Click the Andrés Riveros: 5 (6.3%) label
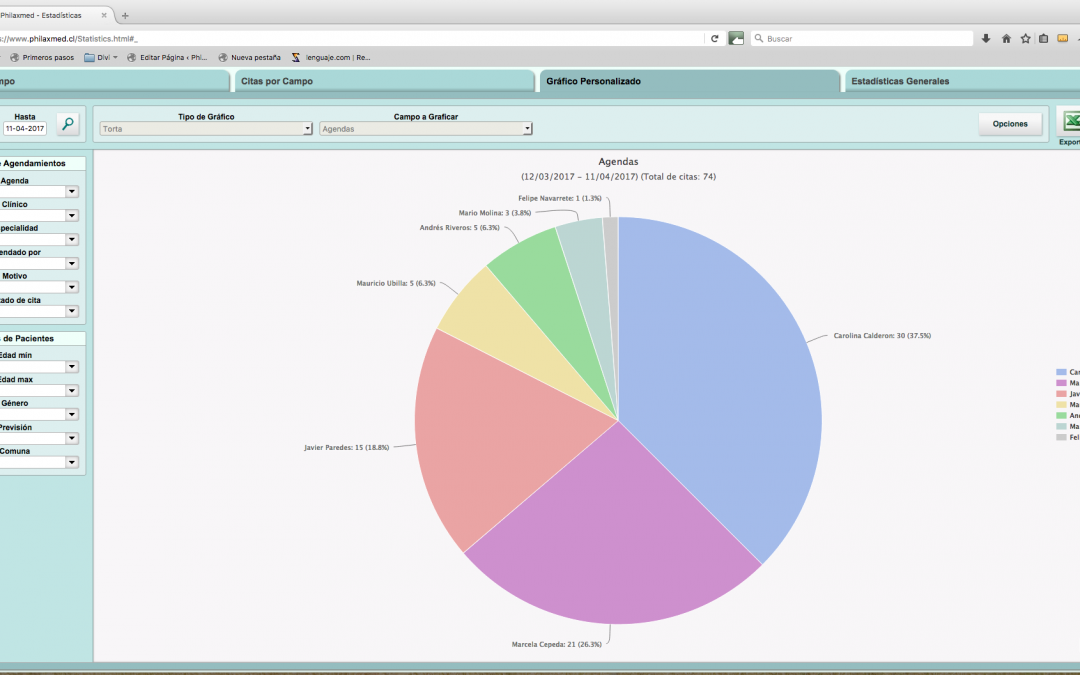 [x=459, y=228]
